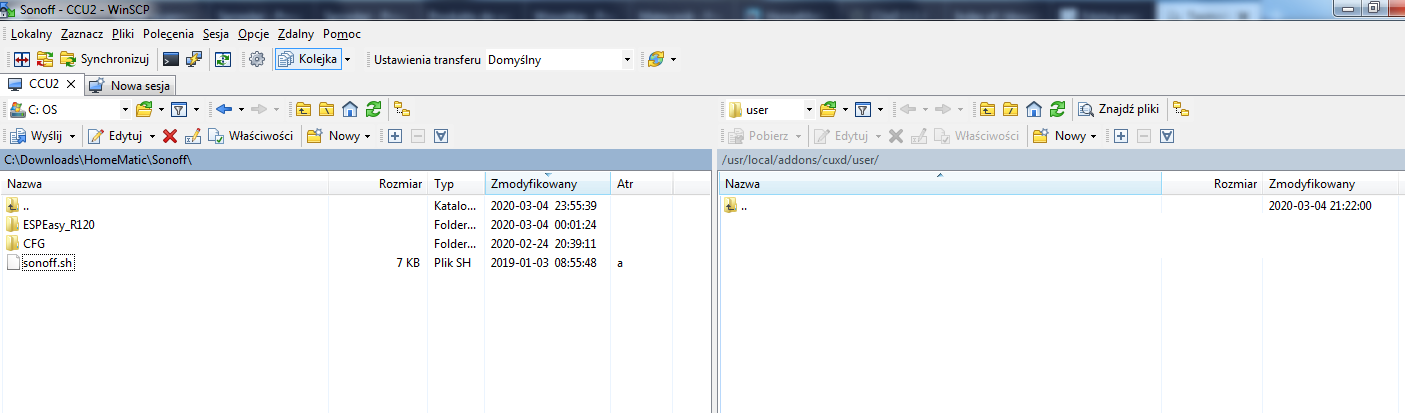Sort local files by Zmodyfikowany column
This screenshot has height=413, width=1405.
[547, 184]
